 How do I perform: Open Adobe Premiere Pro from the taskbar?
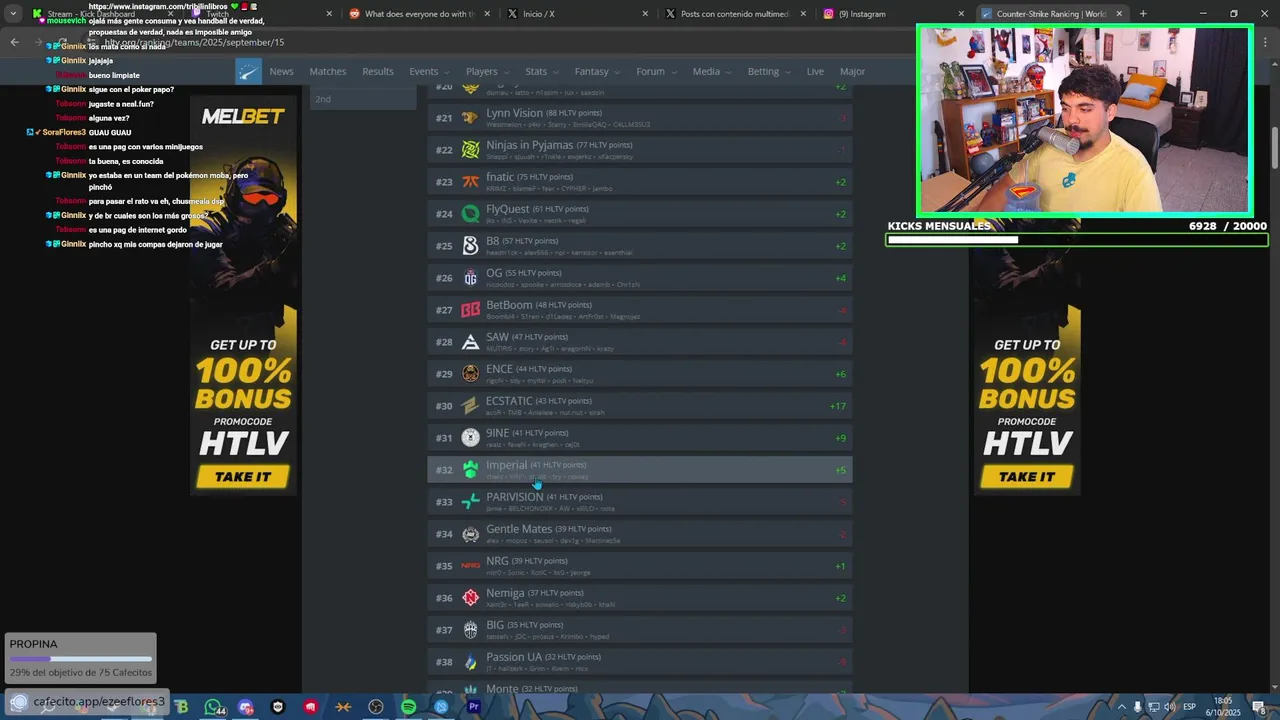(474, 707)
